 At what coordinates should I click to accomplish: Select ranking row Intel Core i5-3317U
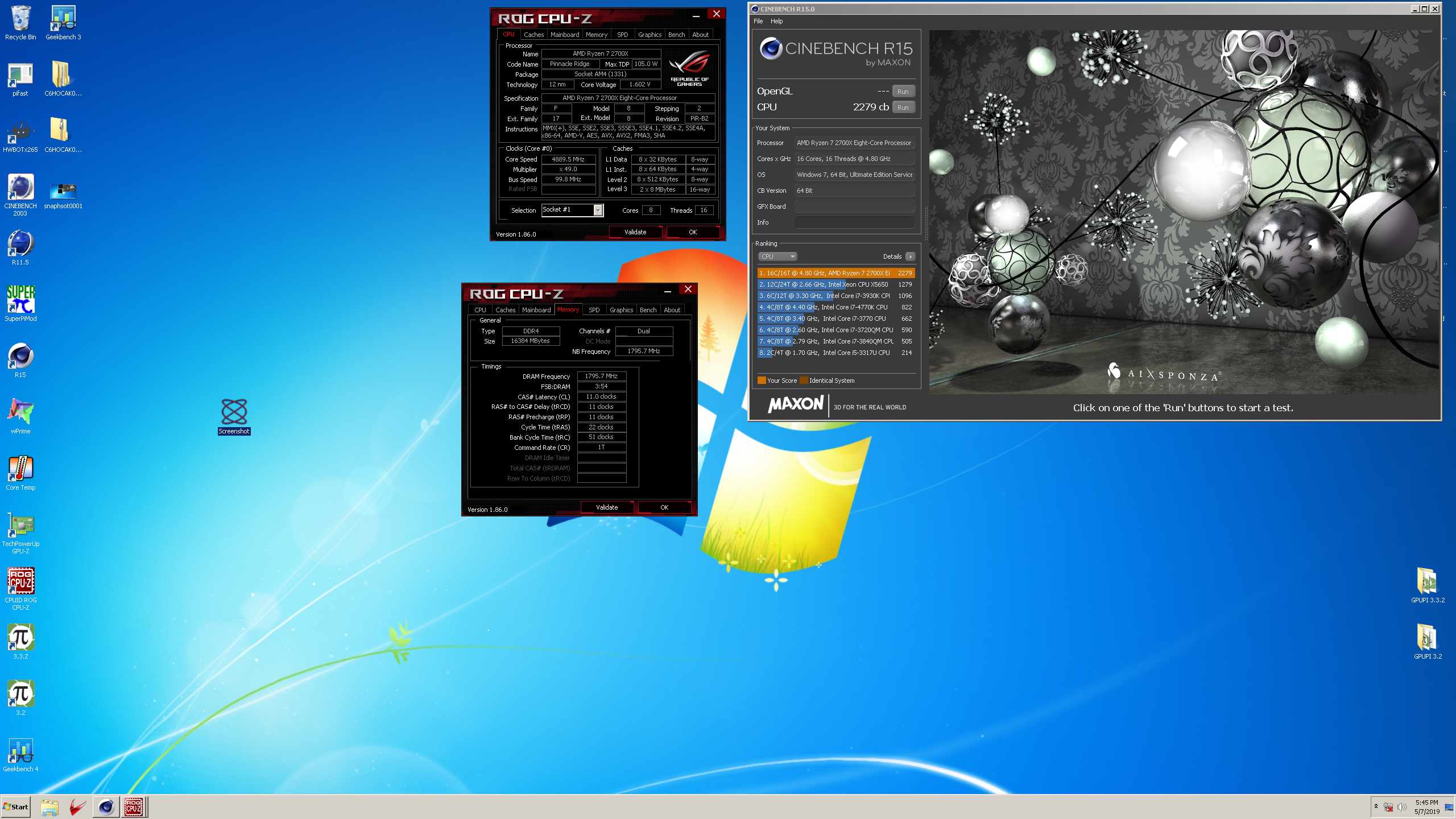pyautogui.click(x=836, y=353)
